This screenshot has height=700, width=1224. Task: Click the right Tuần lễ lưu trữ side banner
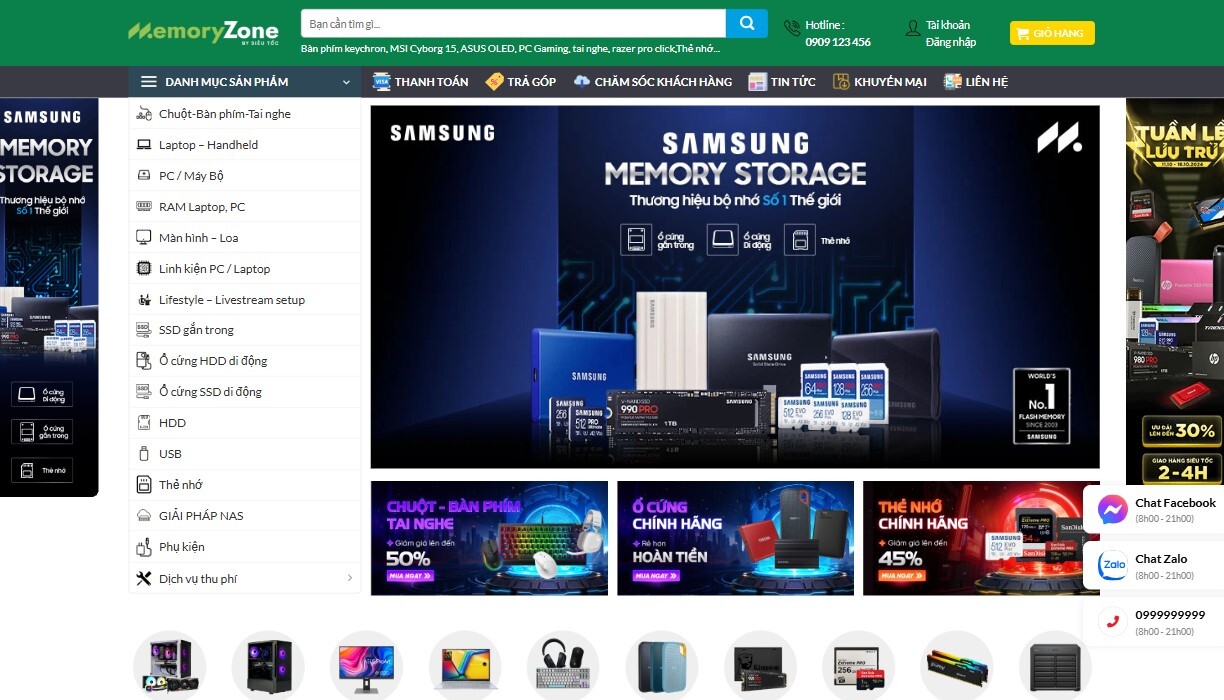click(x=1175, y=291)
